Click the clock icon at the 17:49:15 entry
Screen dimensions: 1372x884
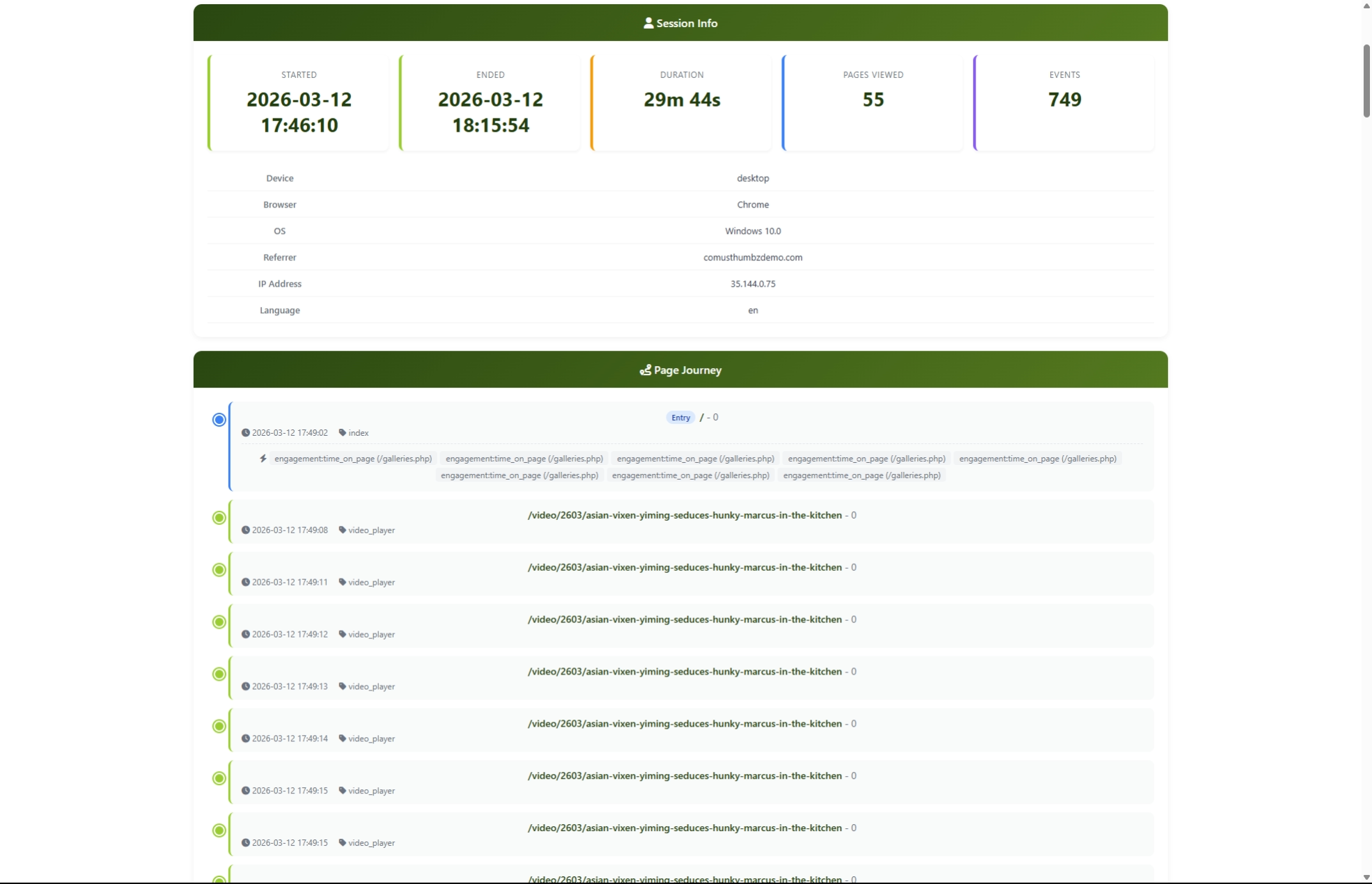[245, 790]
